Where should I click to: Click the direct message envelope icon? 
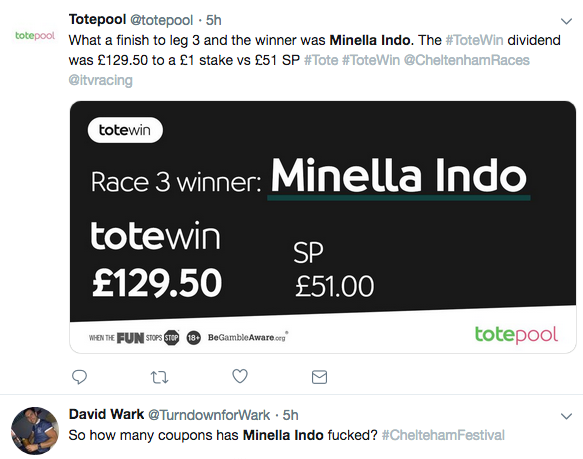coord(319,377)
